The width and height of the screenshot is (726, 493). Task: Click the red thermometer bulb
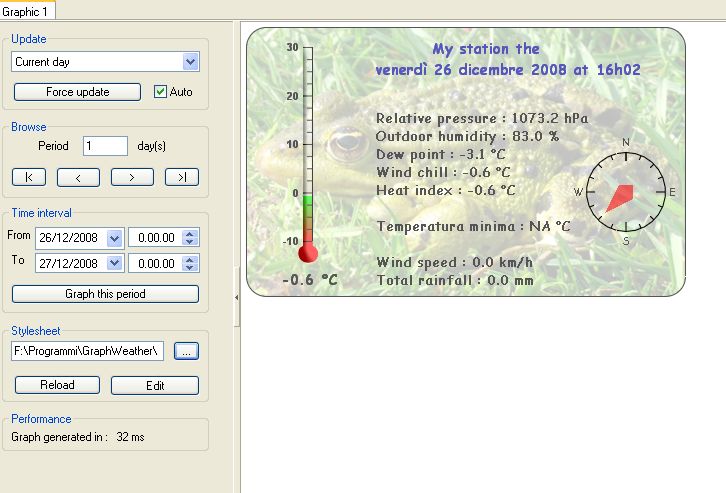point(308,254)
